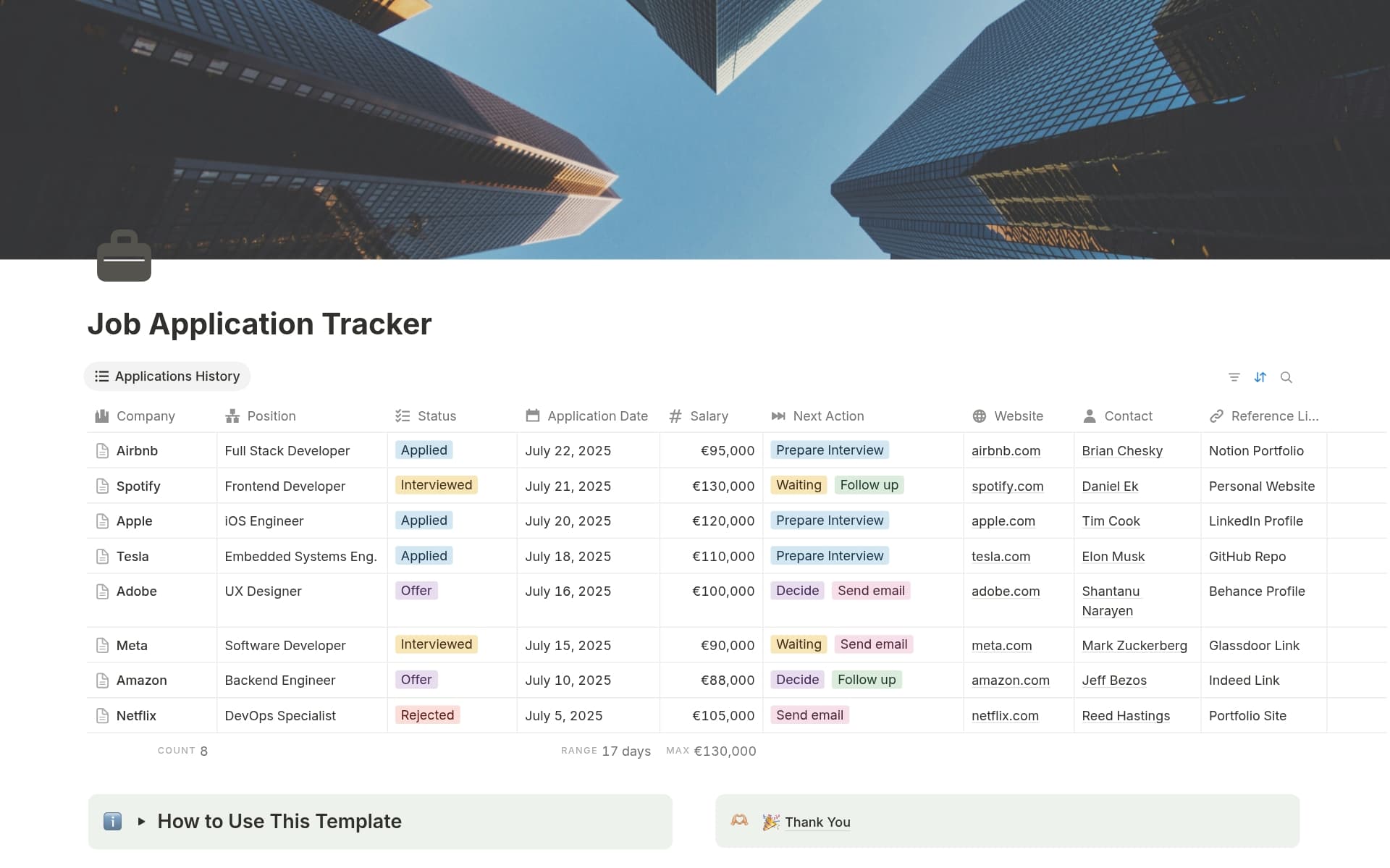Open the filter icon above table
The image size is (1390, 868).
[x=1234, y=377]
